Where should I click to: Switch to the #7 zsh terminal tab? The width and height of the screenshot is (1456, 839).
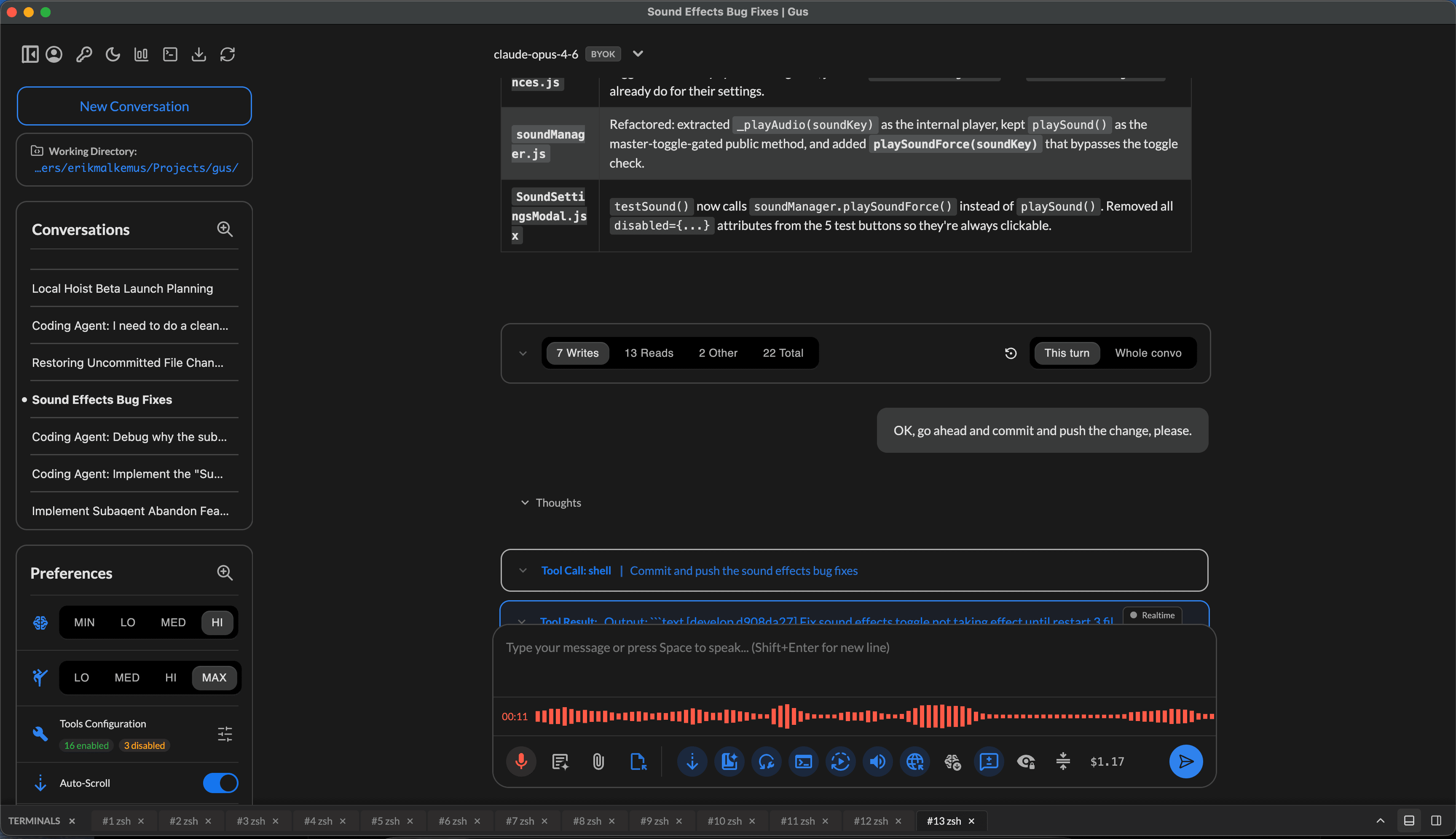[520, 820]
